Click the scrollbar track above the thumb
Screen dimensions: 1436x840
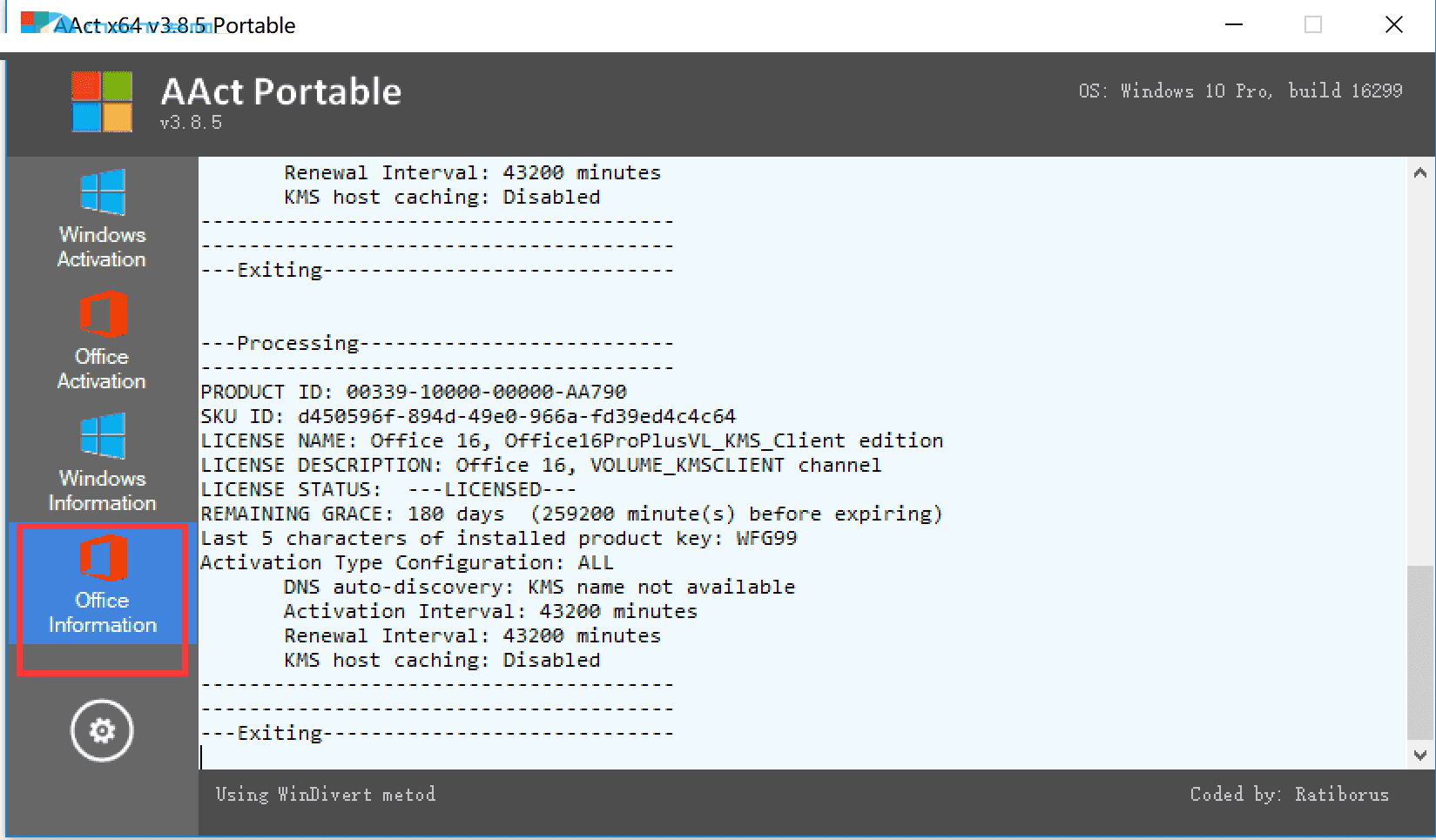pyautogui.click(x=1420, y=374)
